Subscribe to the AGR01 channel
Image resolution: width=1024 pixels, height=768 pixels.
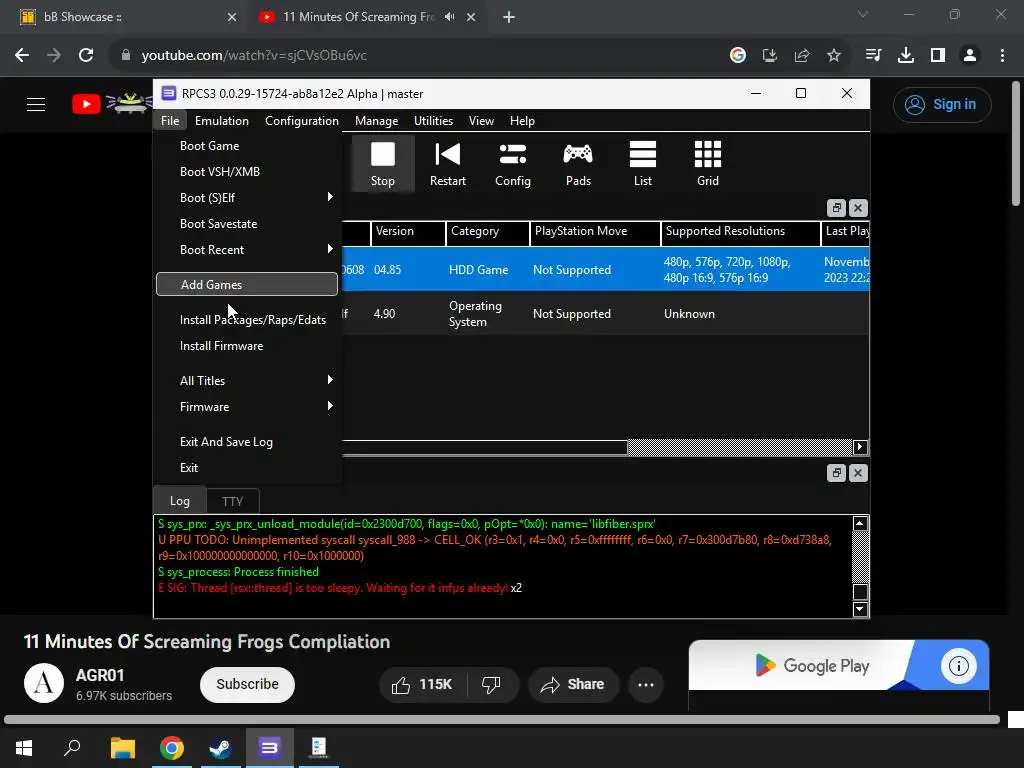click(x=247, y=684)
